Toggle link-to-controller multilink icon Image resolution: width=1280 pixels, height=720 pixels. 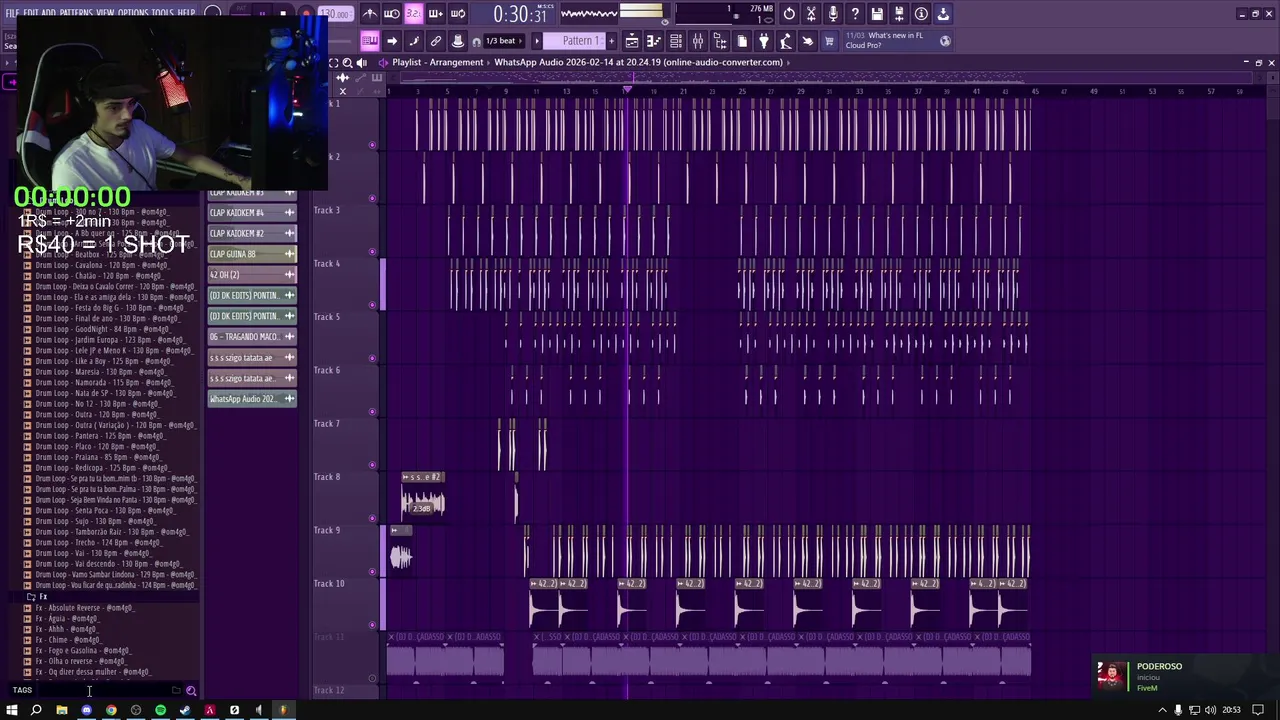436,41
